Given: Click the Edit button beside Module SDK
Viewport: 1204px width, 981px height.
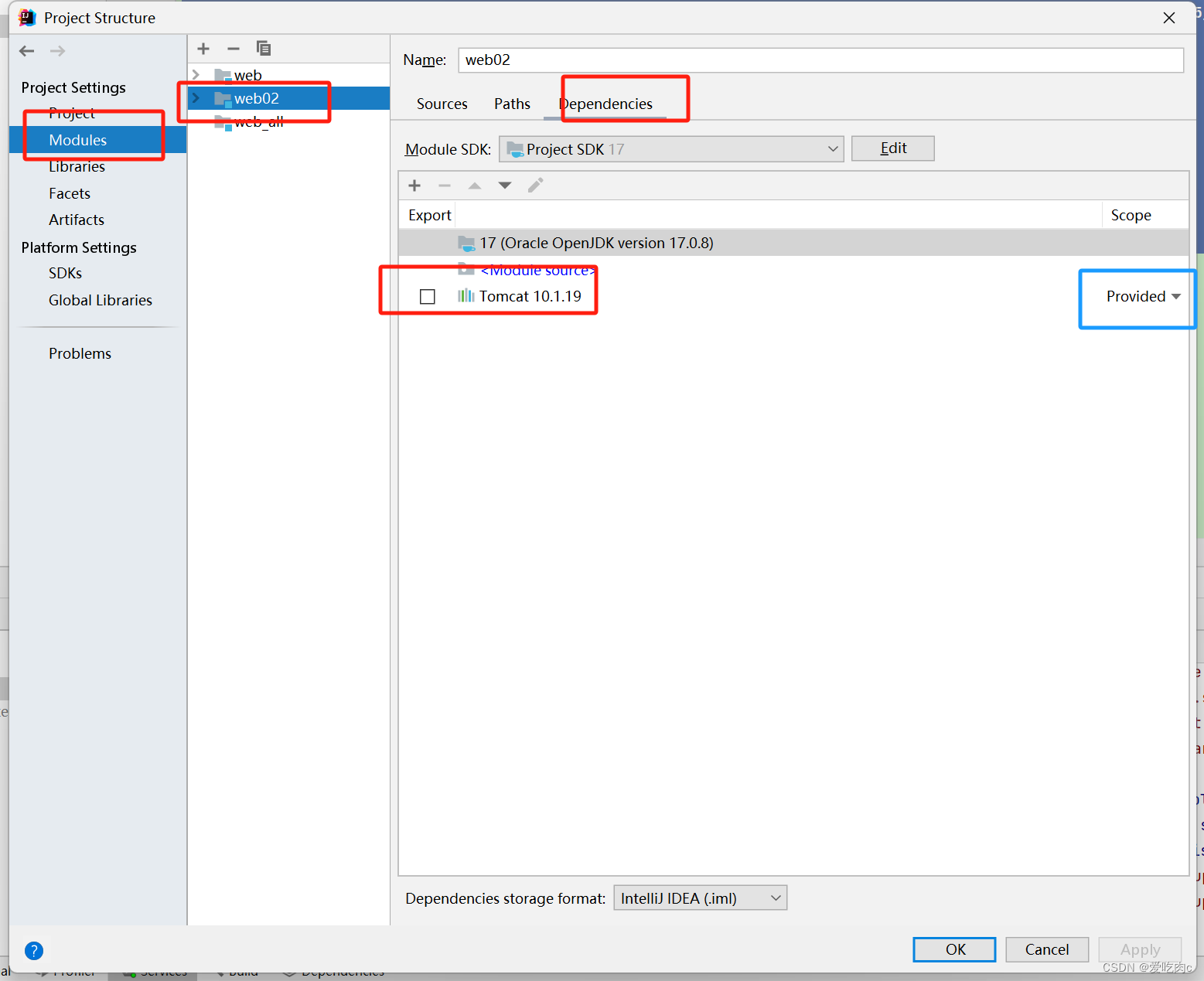Looking at the screenshot, I should [x=893, y=148].
